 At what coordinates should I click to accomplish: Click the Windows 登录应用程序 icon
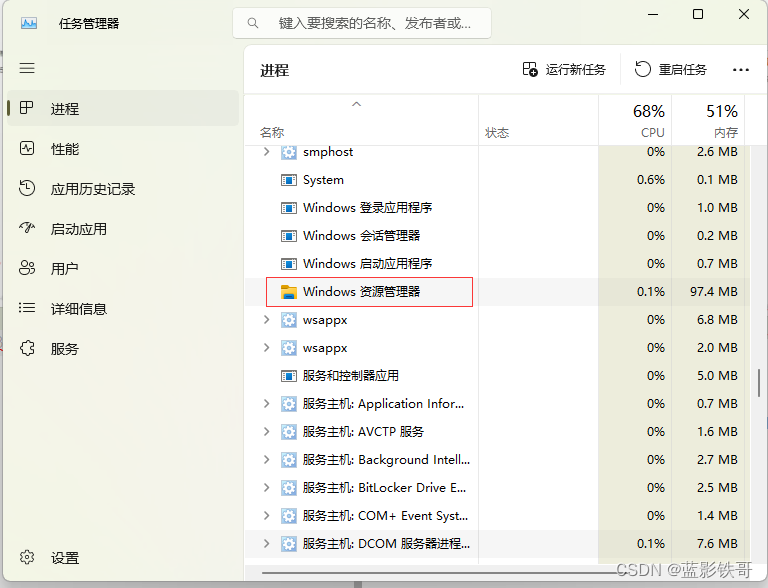tap(288, 208)
